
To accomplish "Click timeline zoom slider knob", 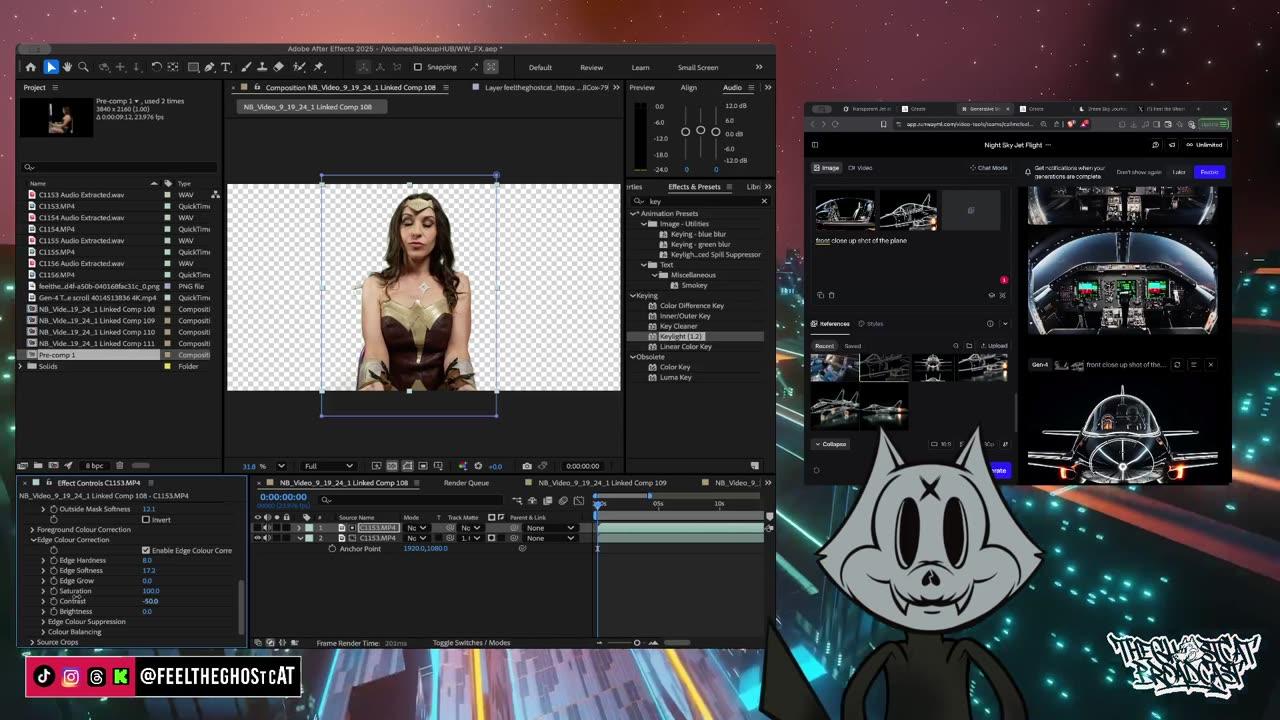I will [637, 643].
